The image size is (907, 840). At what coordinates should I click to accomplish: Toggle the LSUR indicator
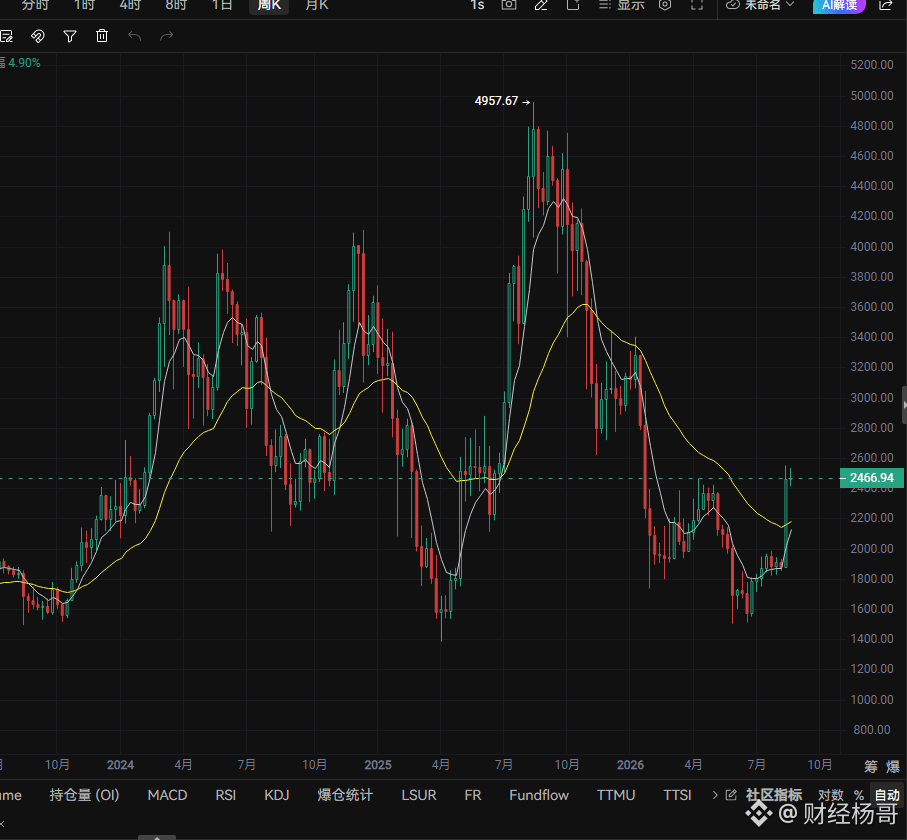click(419, 795)
